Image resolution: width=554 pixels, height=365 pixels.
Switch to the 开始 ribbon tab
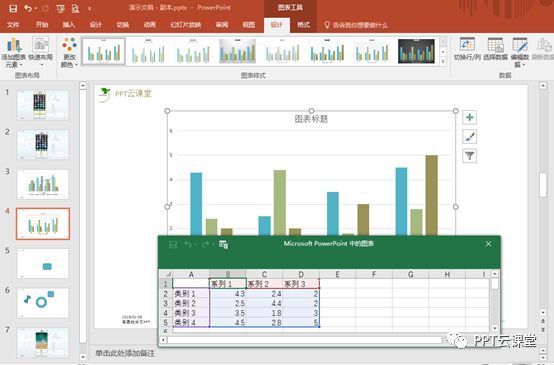coord(42,24)
